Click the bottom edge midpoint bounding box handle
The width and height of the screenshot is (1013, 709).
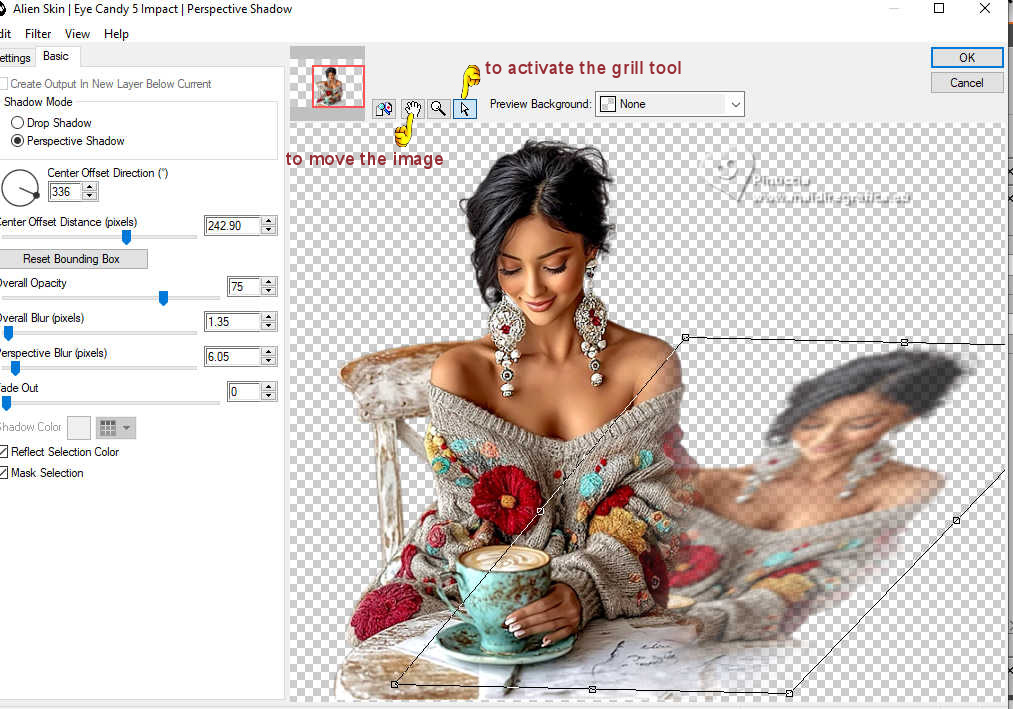(x=592, y=690)
